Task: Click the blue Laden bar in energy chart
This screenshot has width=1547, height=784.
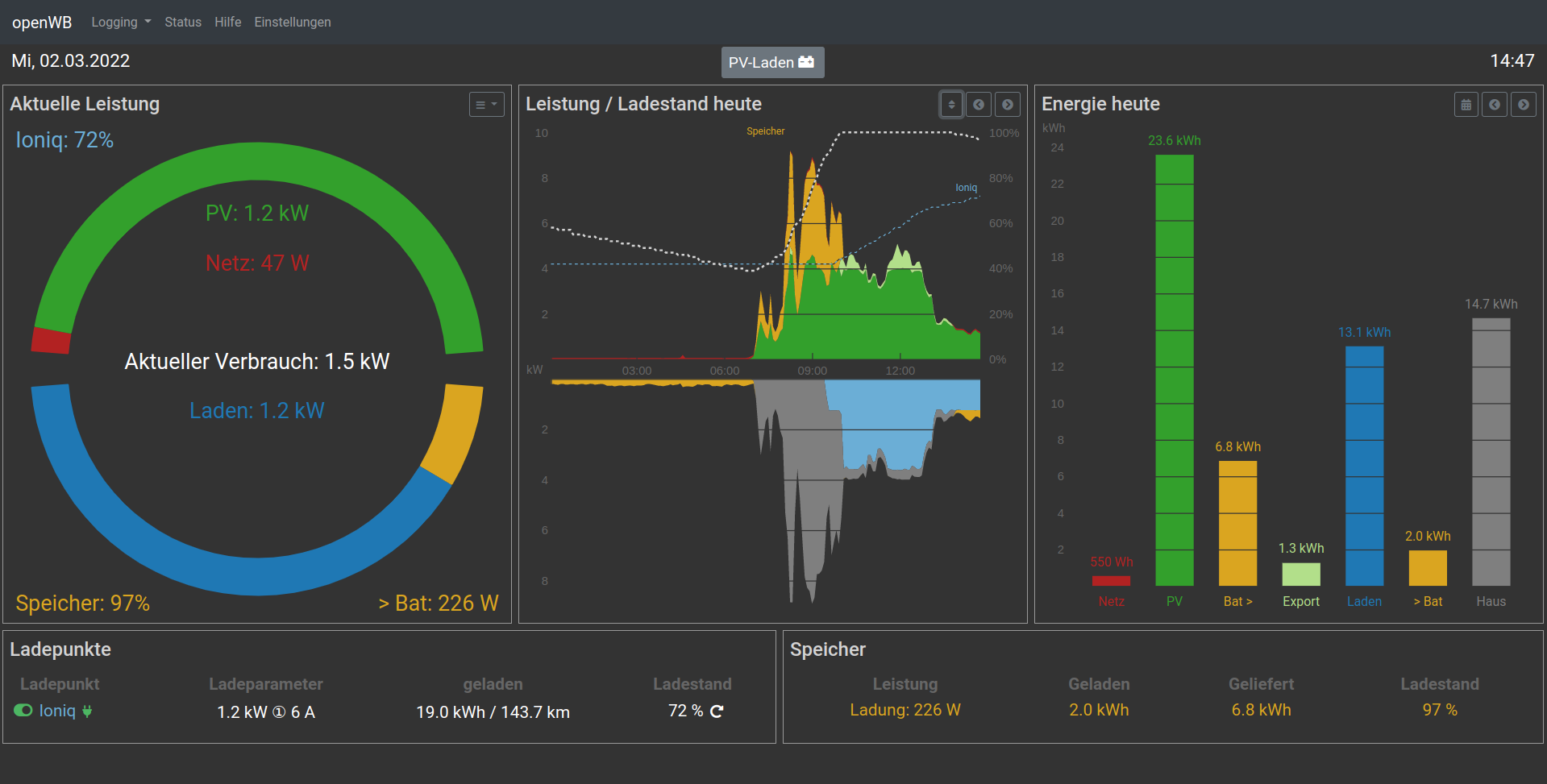Action: [1364, 466]
